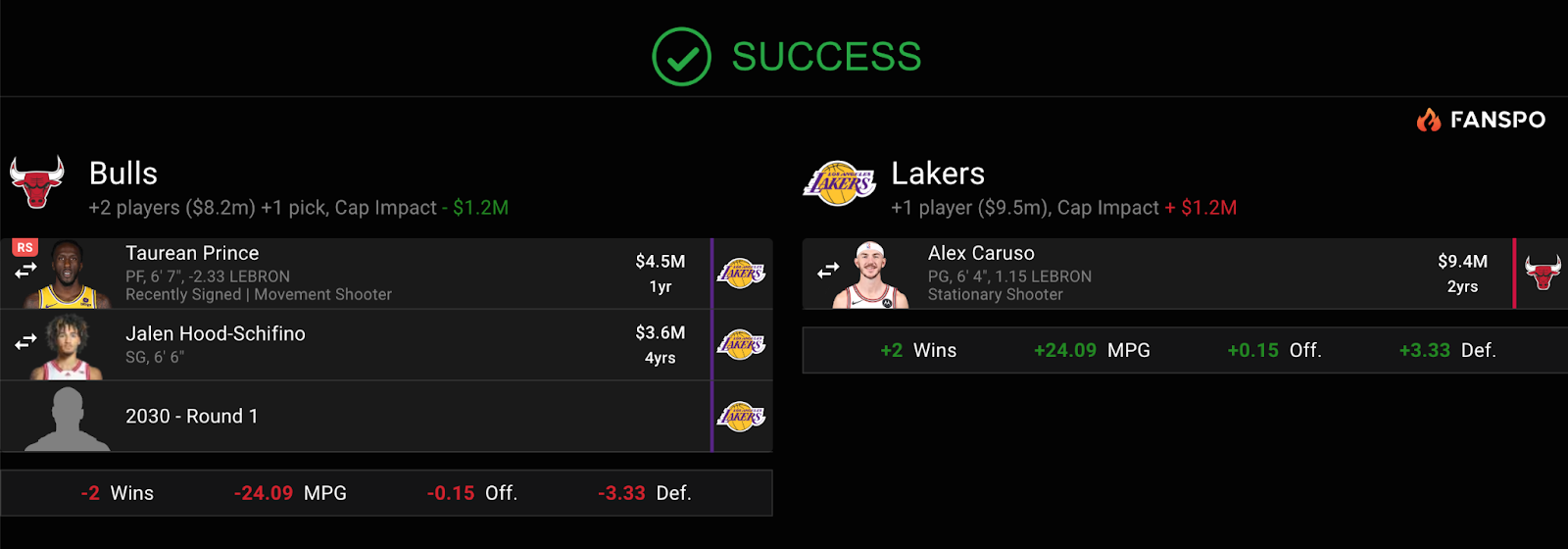
Task: Click swap arrows beside Jalen Hood-Schifino
Action: pyautogui.click(x=25, y=342)
